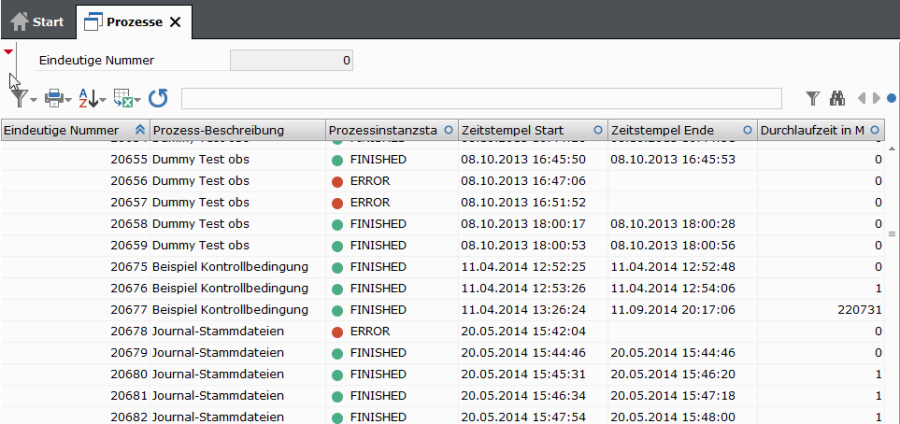Viewport: 900px width, 424px height.
Task: Click the sort arrows in Eindeutige Nummer header
Action: tap(139, 130)
